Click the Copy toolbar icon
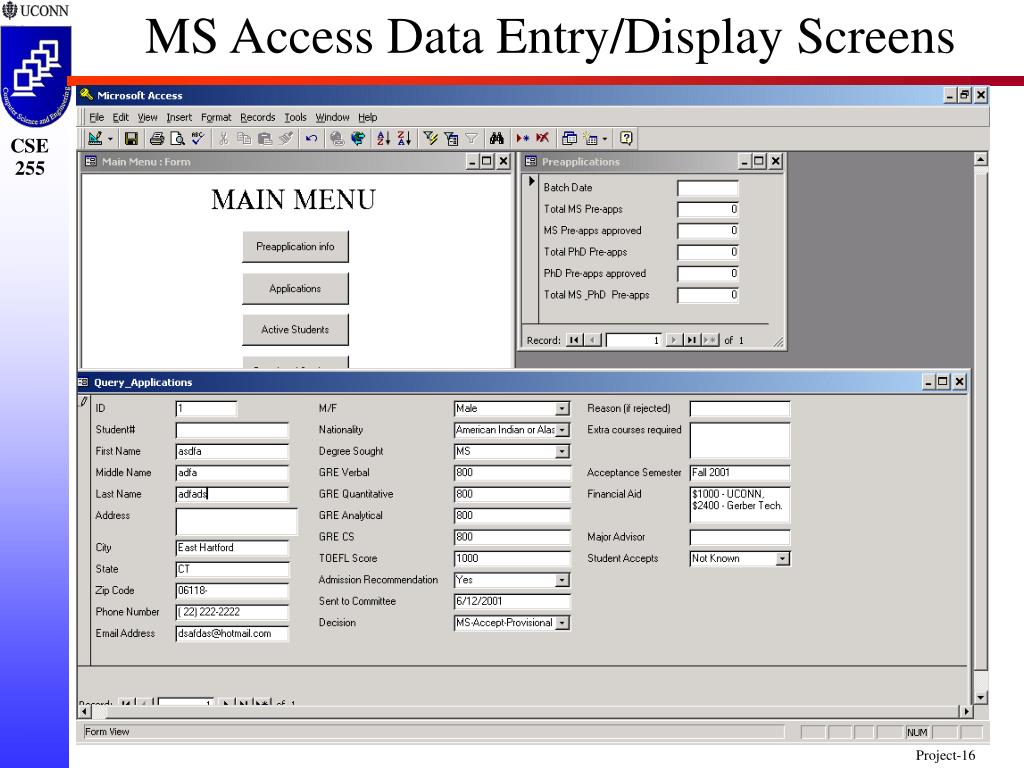 click(244, 138)
